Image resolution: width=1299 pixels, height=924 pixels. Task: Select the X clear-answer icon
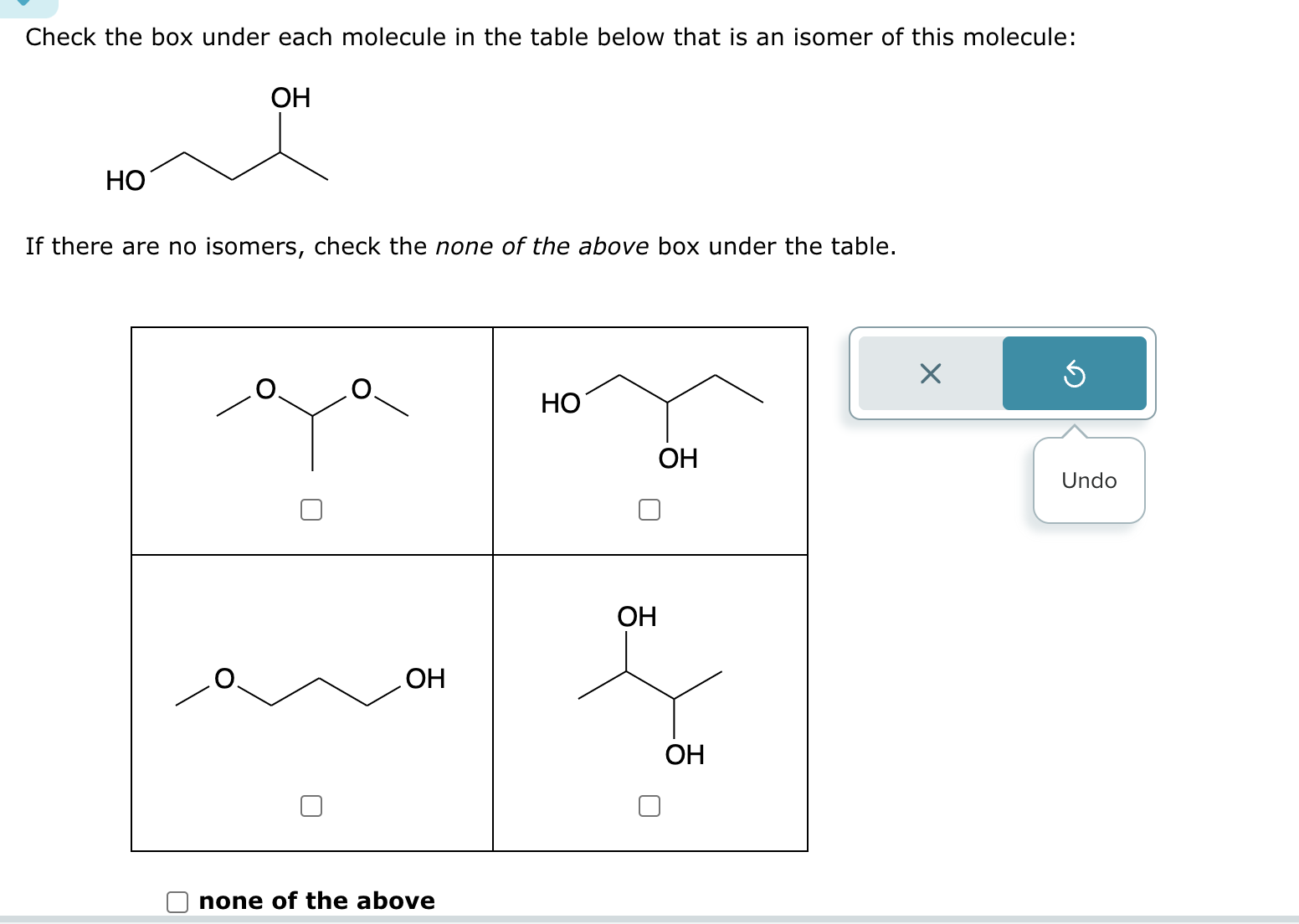pyautogui.click(x=930, y=374)
